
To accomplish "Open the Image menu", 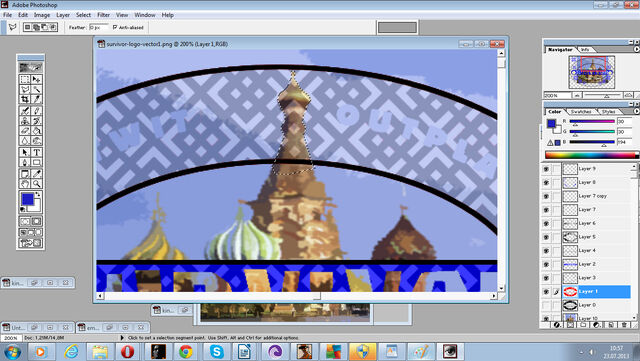I will coord(42,15).
